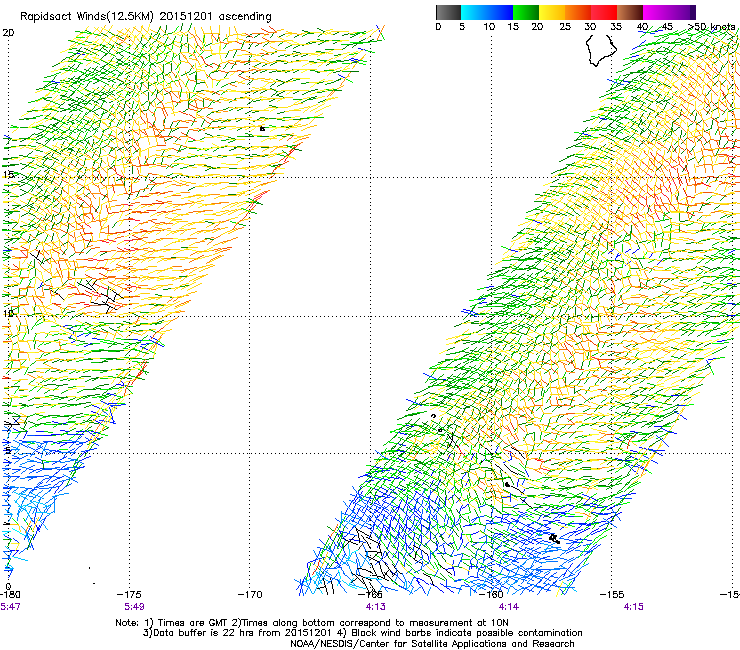The height and width of the screenshot is (650, 740).
Task: Click the yellow 20-25 knots legend swatch
Action: pos(552,12)
